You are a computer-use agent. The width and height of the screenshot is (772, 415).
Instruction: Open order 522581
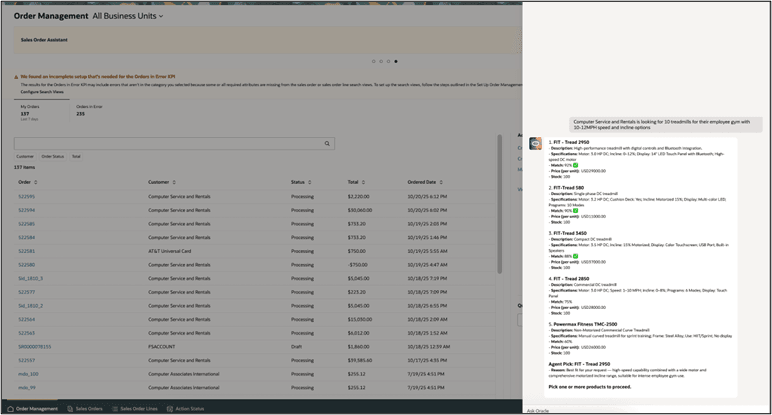point(27,251)
